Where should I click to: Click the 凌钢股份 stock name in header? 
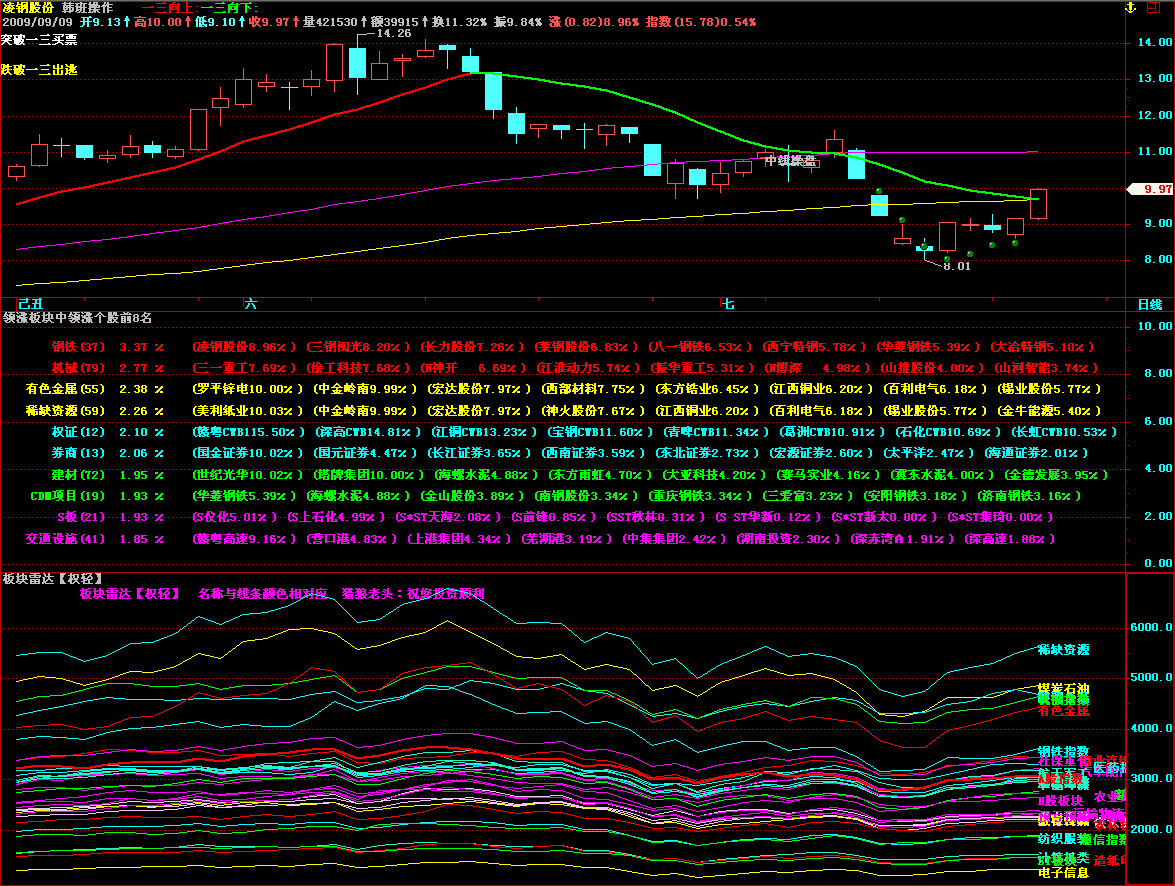[x=28, y=7]
